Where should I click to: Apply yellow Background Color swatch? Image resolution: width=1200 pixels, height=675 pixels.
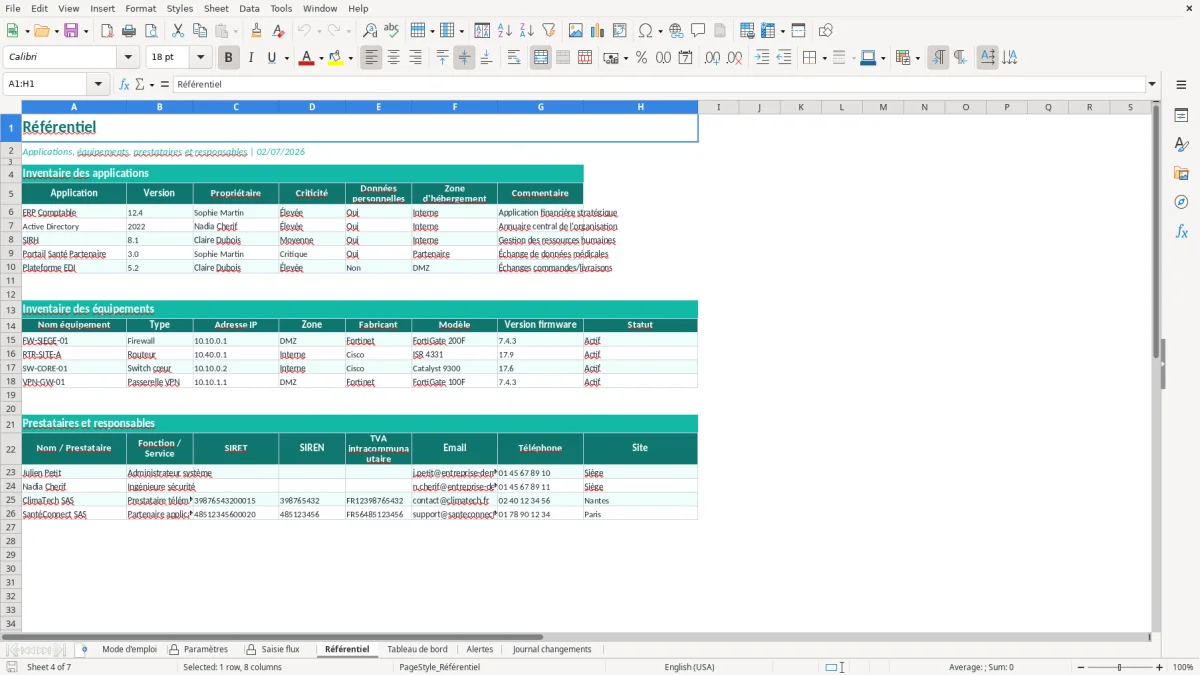click(x=336, y=58)
